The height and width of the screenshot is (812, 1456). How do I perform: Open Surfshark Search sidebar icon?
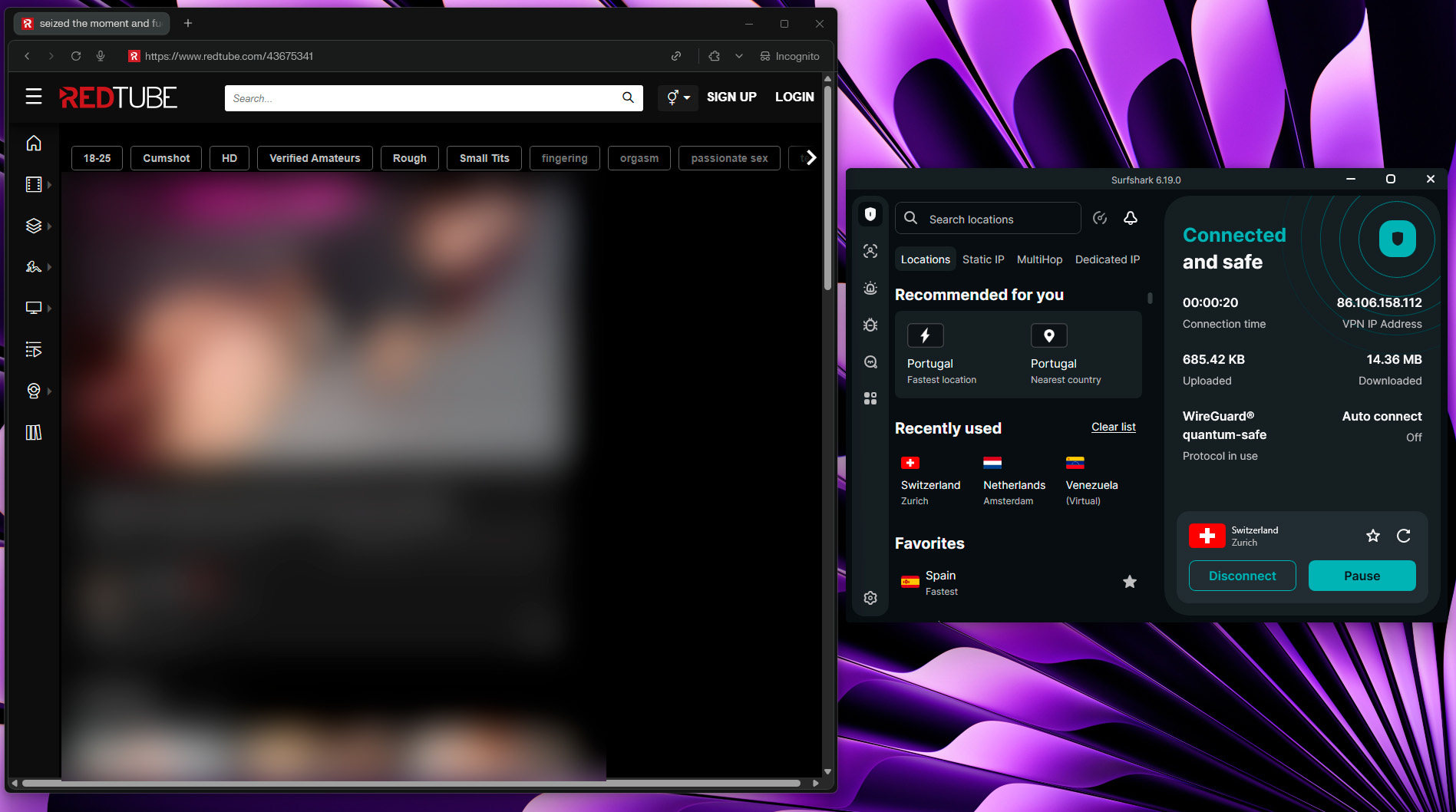[870, 361]
